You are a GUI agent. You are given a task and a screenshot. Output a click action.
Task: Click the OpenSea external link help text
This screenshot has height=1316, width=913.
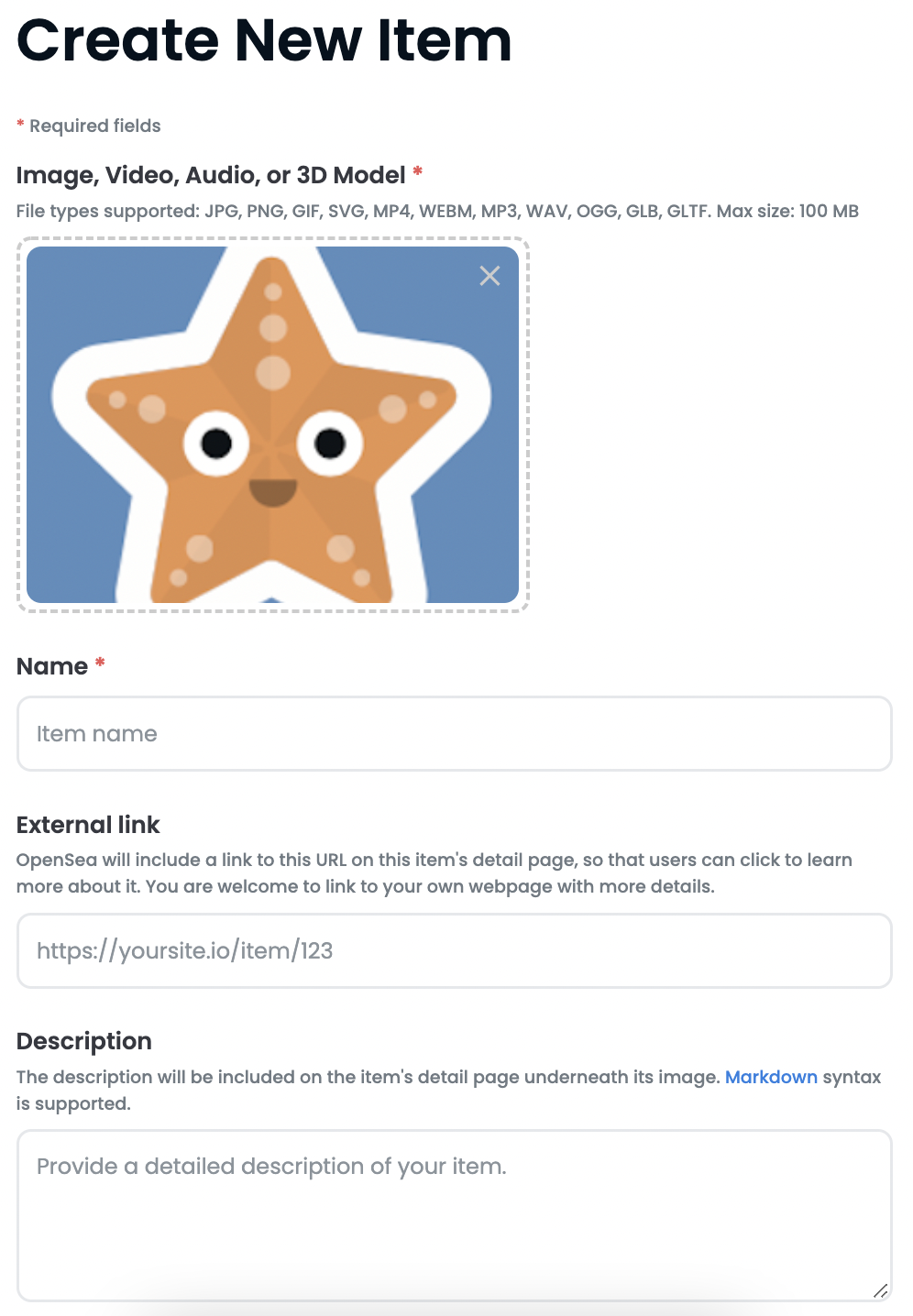(x=434, y=873)
